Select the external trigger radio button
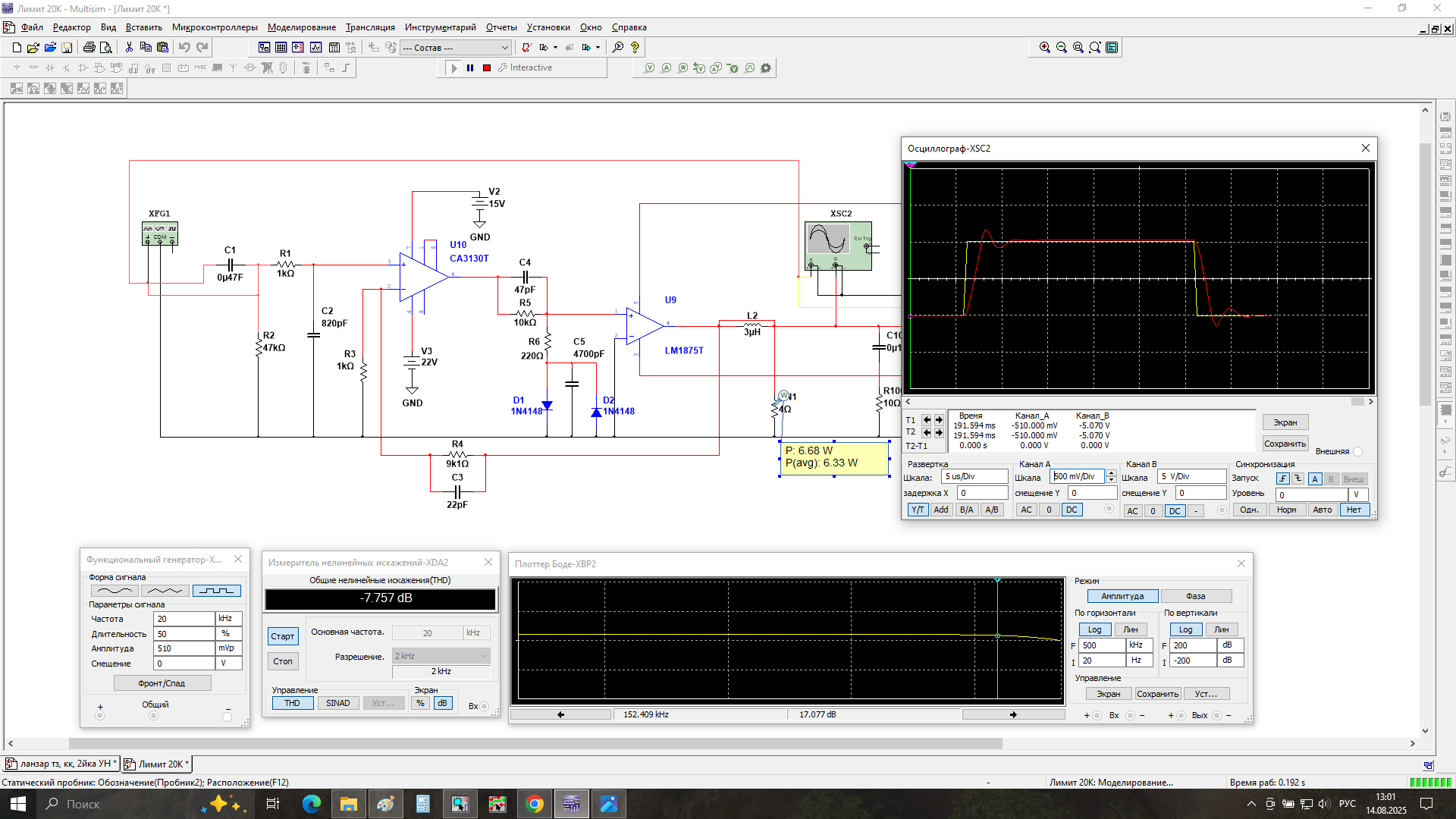 click(x=1358, y=451)
